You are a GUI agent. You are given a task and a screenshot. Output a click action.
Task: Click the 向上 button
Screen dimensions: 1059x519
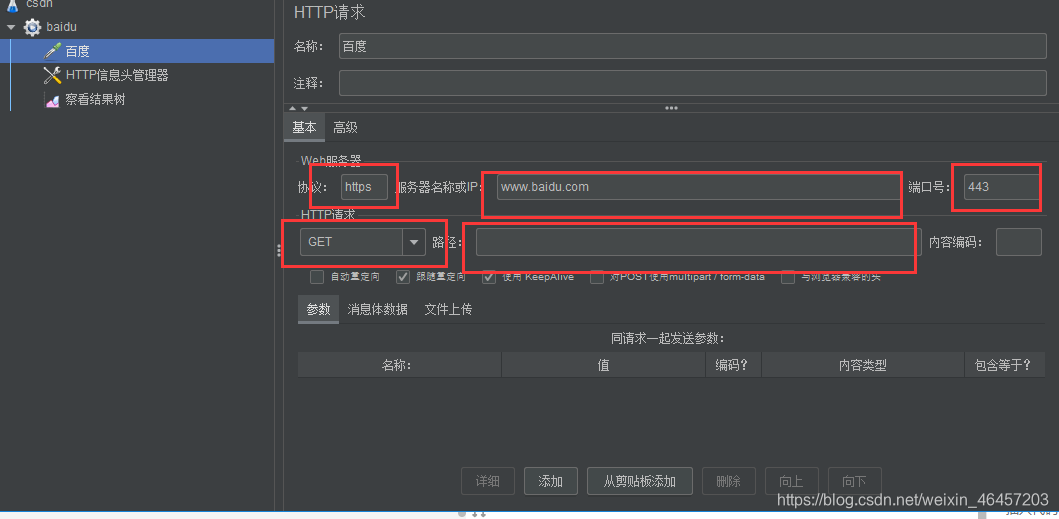(792, 481)
